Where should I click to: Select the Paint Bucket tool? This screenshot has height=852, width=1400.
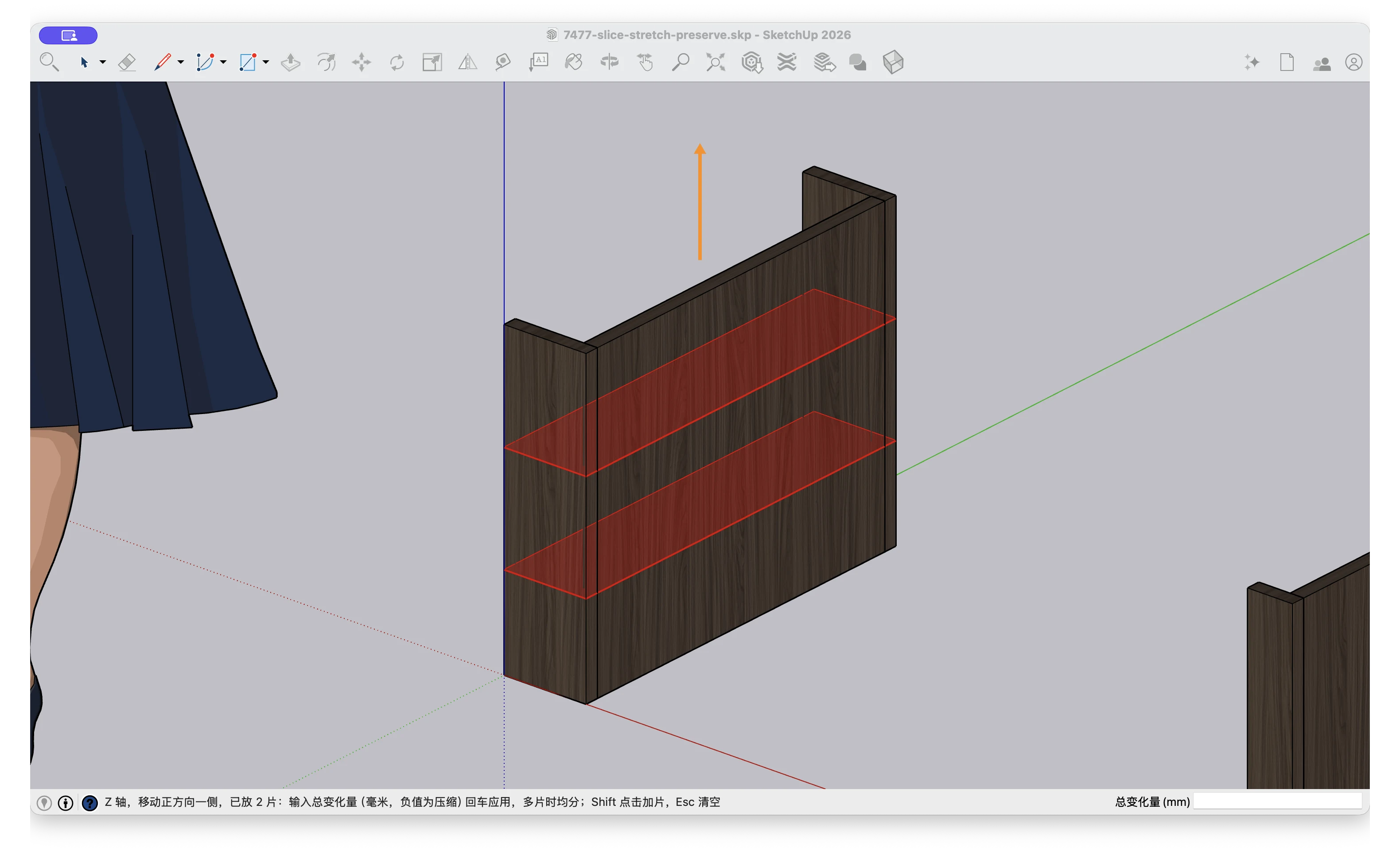coord(574,62)
